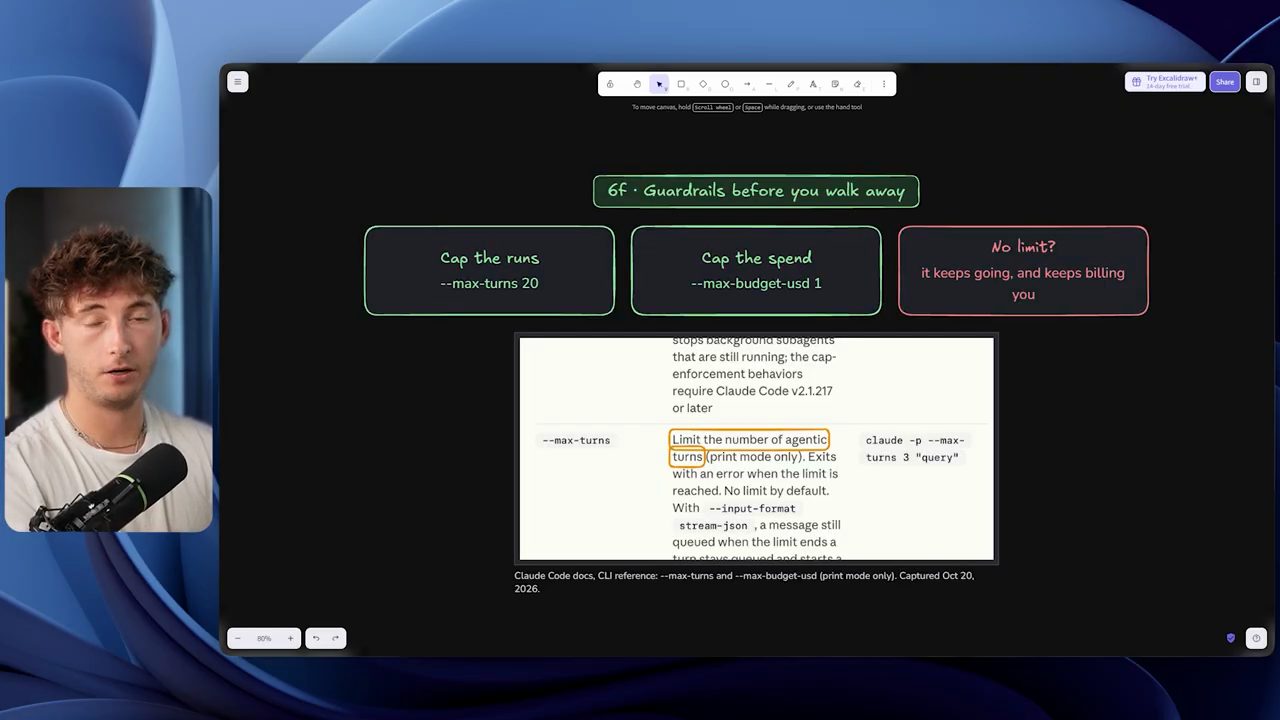Click the webcam overlay of the presenter
This screenshot has height=720, width=1280.
[109, 360]
